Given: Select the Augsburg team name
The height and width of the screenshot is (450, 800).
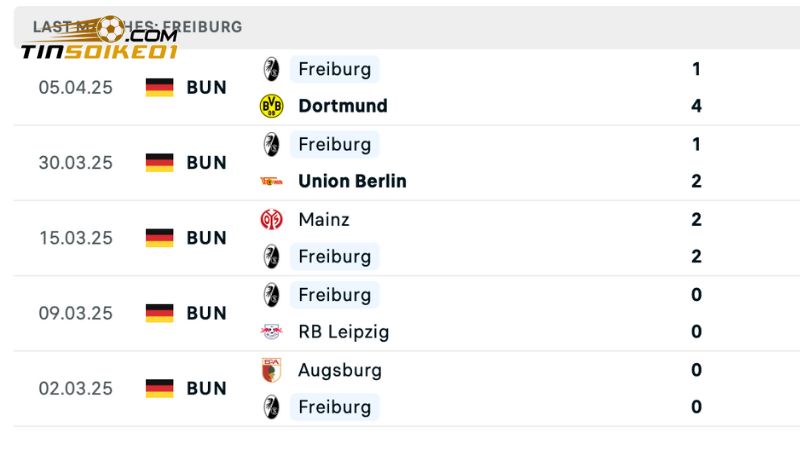Looking at the screenshot, I should (339, 369).
